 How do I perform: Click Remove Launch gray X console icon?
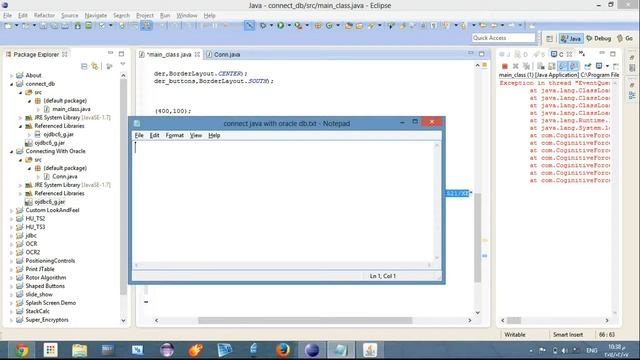pyautogui.click(x=516, y=66)
